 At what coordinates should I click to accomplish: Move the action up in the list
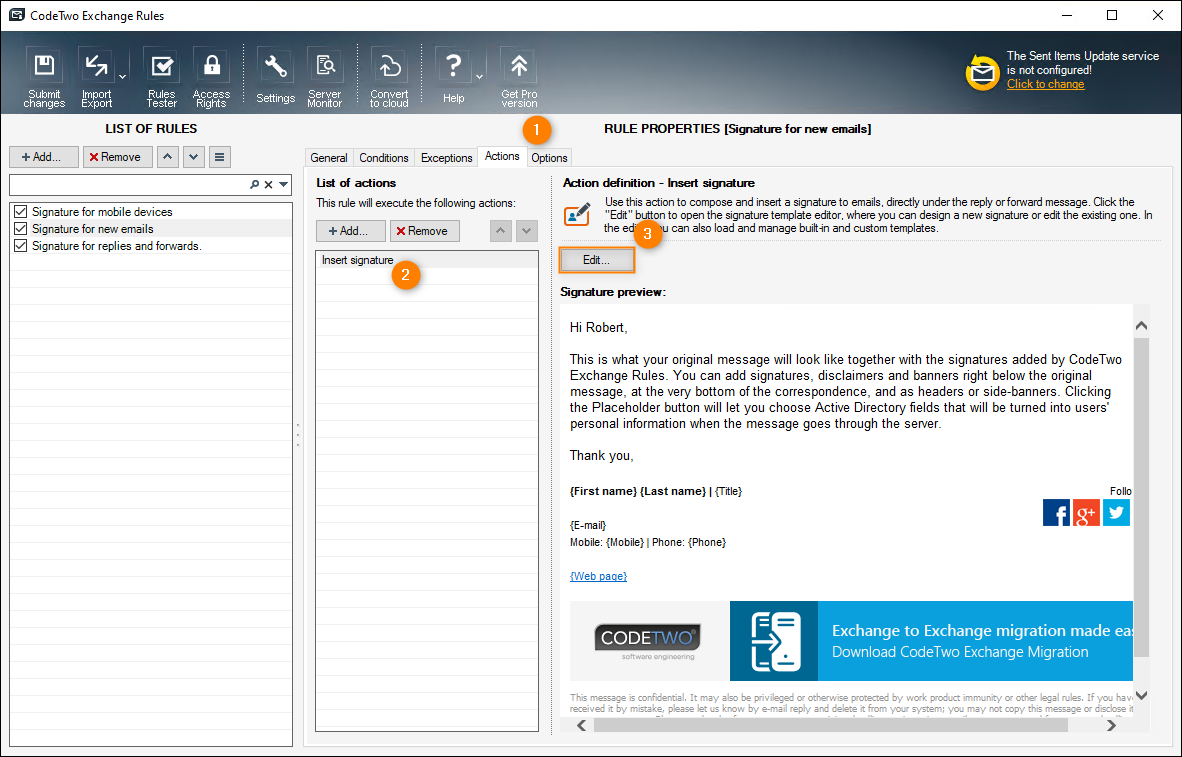[x=501, y=231]
